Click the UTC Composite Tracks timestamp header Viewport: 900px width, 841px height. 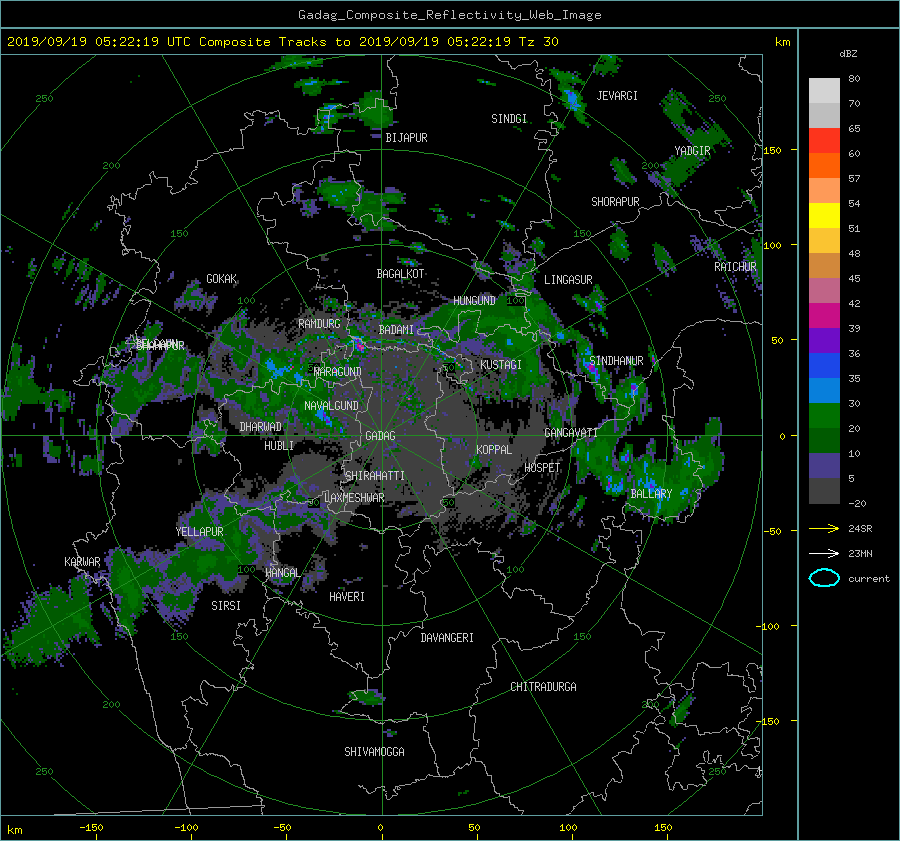[282, 42]
